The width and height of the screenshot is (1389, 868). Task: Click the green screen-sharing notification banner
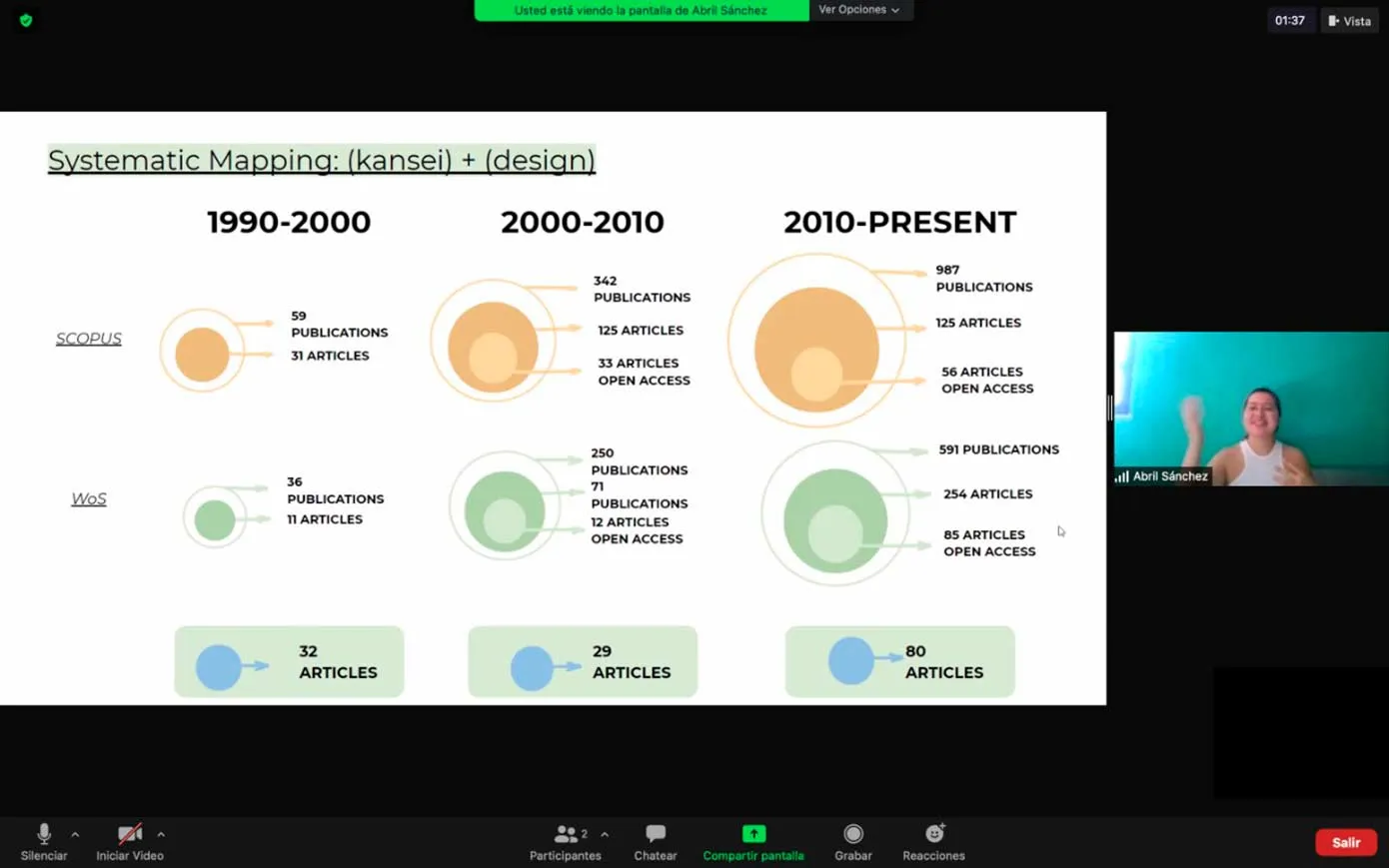coord(641,10)
